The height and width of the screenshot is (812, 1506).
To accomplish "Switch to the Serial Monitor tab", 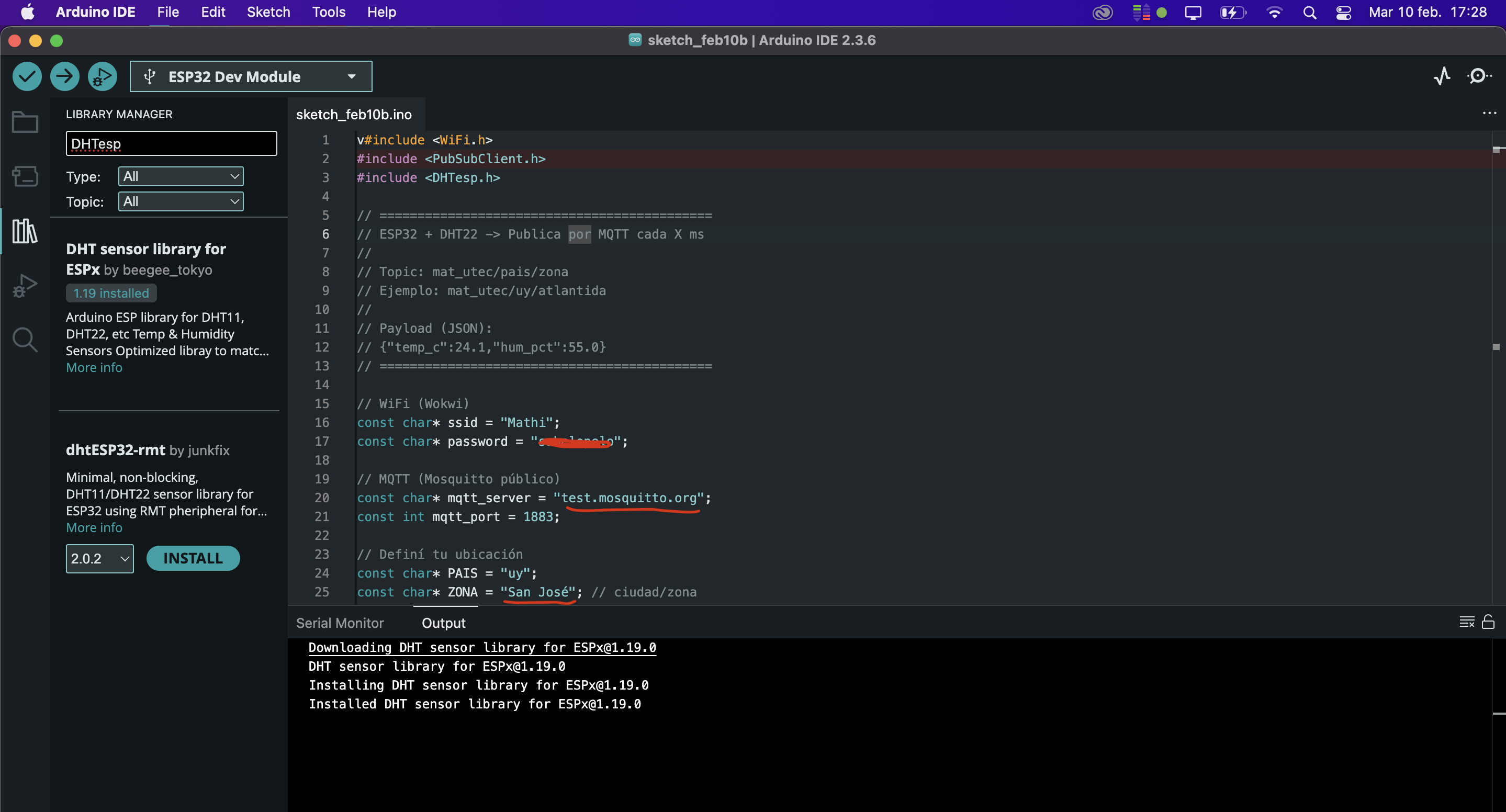I will point(340,623).
